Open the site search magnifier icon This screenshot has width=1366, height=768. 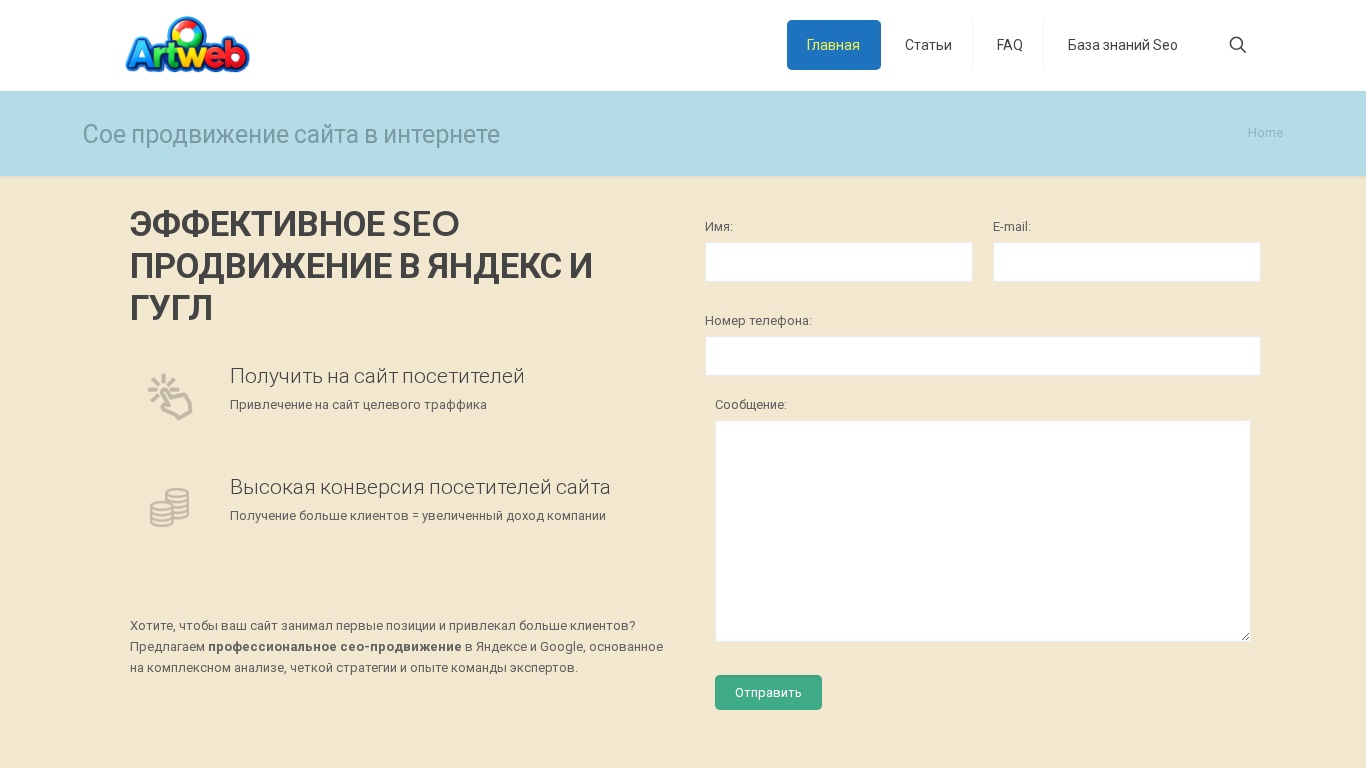pos(1237,45)
